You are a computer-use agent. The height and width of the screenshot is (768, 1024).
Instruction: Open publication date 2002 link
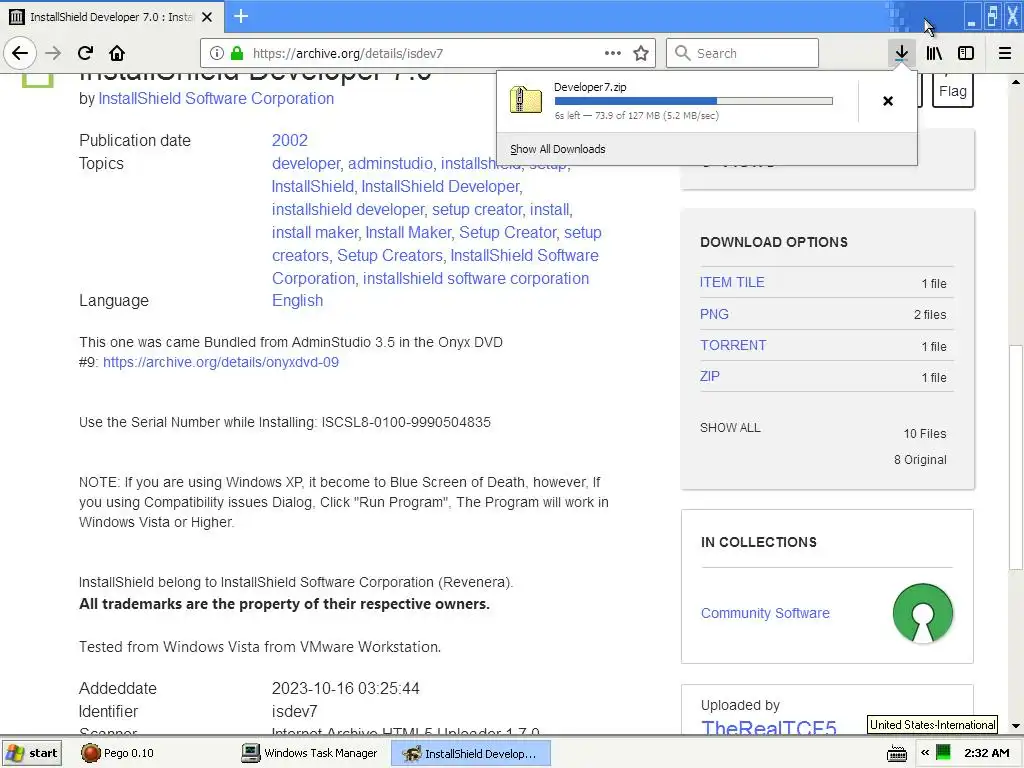(289, 140)
